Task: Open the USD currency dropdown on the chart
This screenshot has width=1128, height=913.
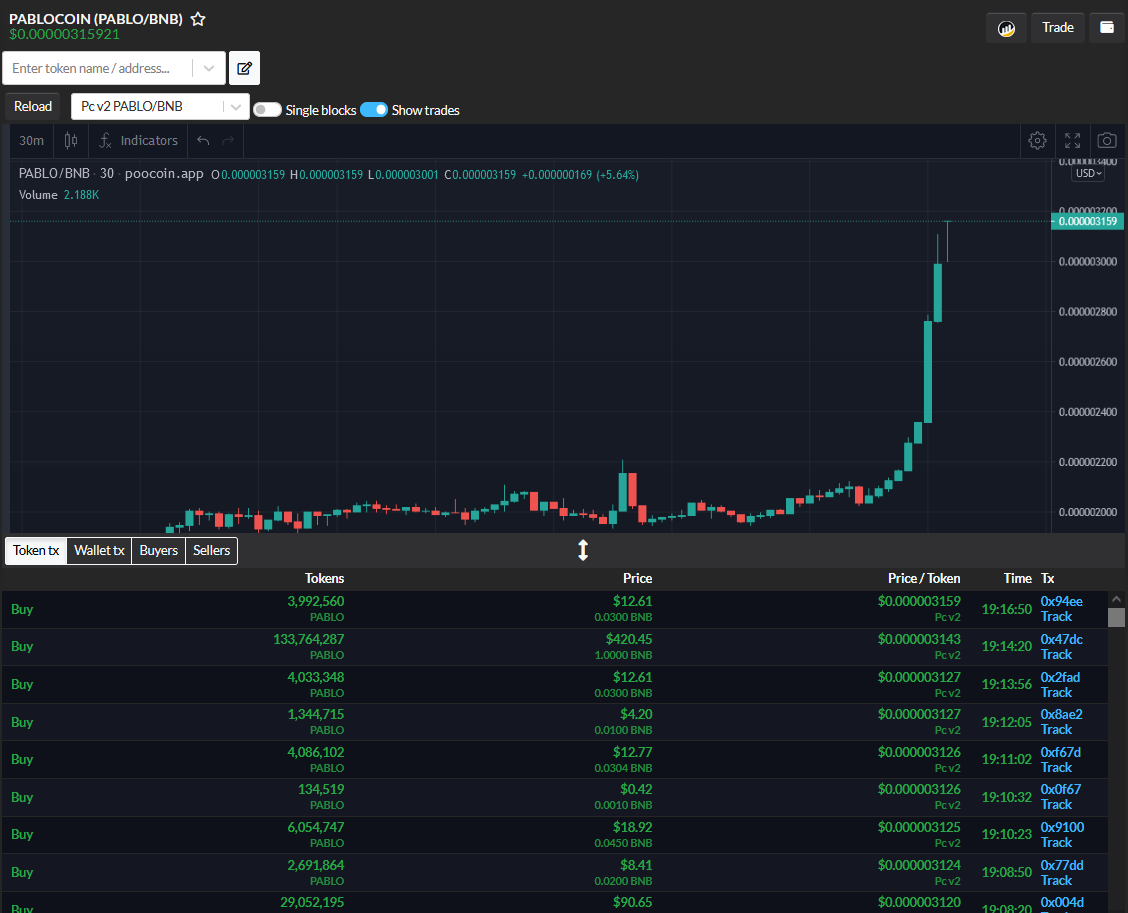Action: pos(1087,172)
